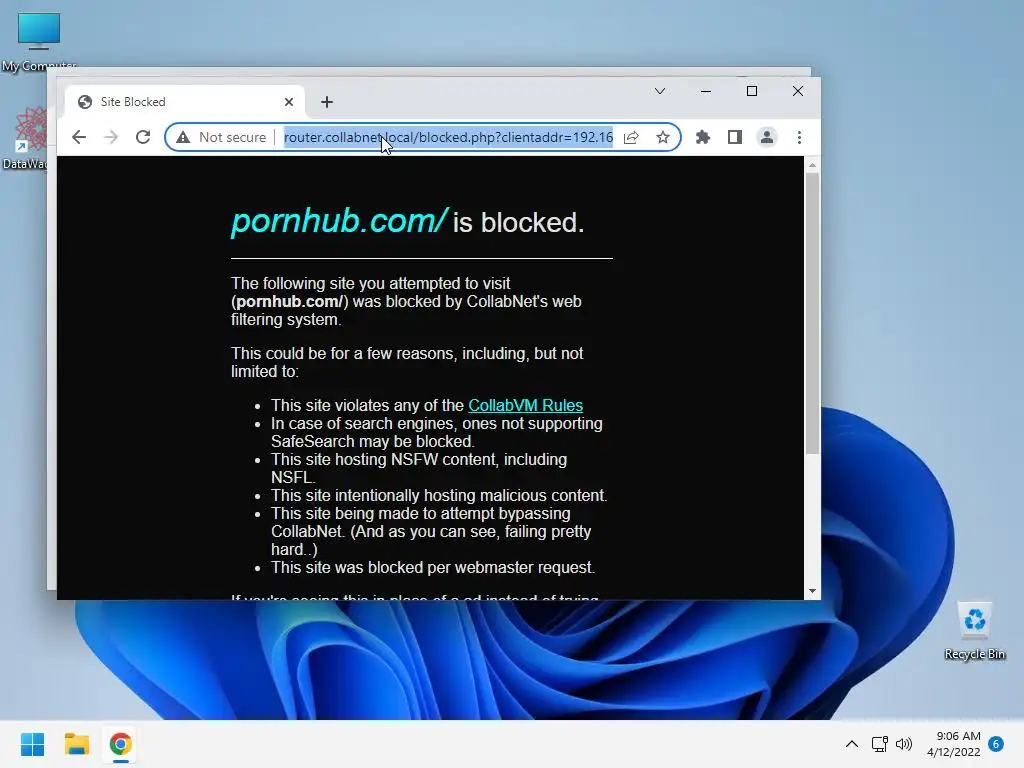
Task: Go back to the previous page
Action: click(x=79, y=137)
